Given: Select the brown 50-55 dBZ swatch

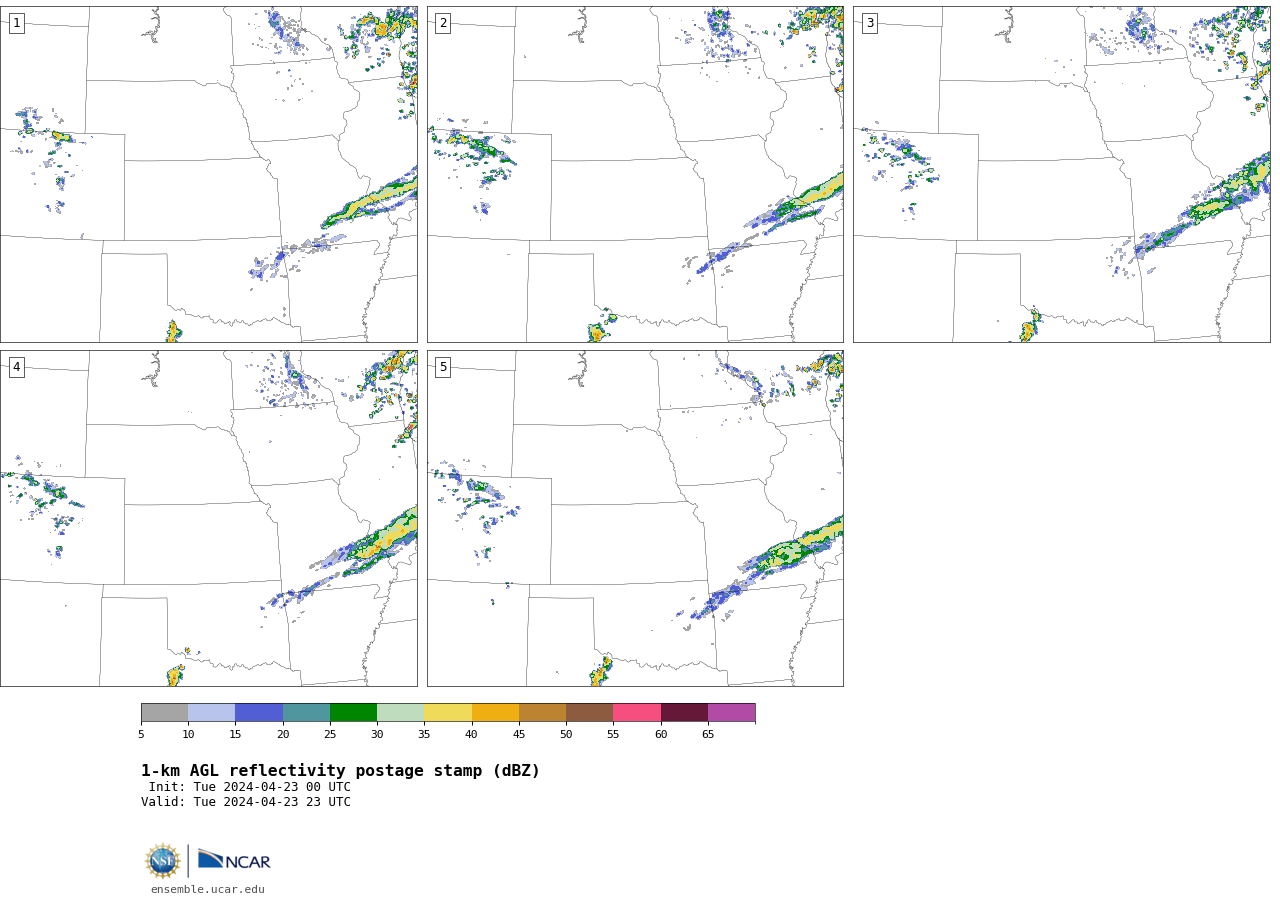Looking at the screenshot, I should pyautogui.click(x=589, y=713).
